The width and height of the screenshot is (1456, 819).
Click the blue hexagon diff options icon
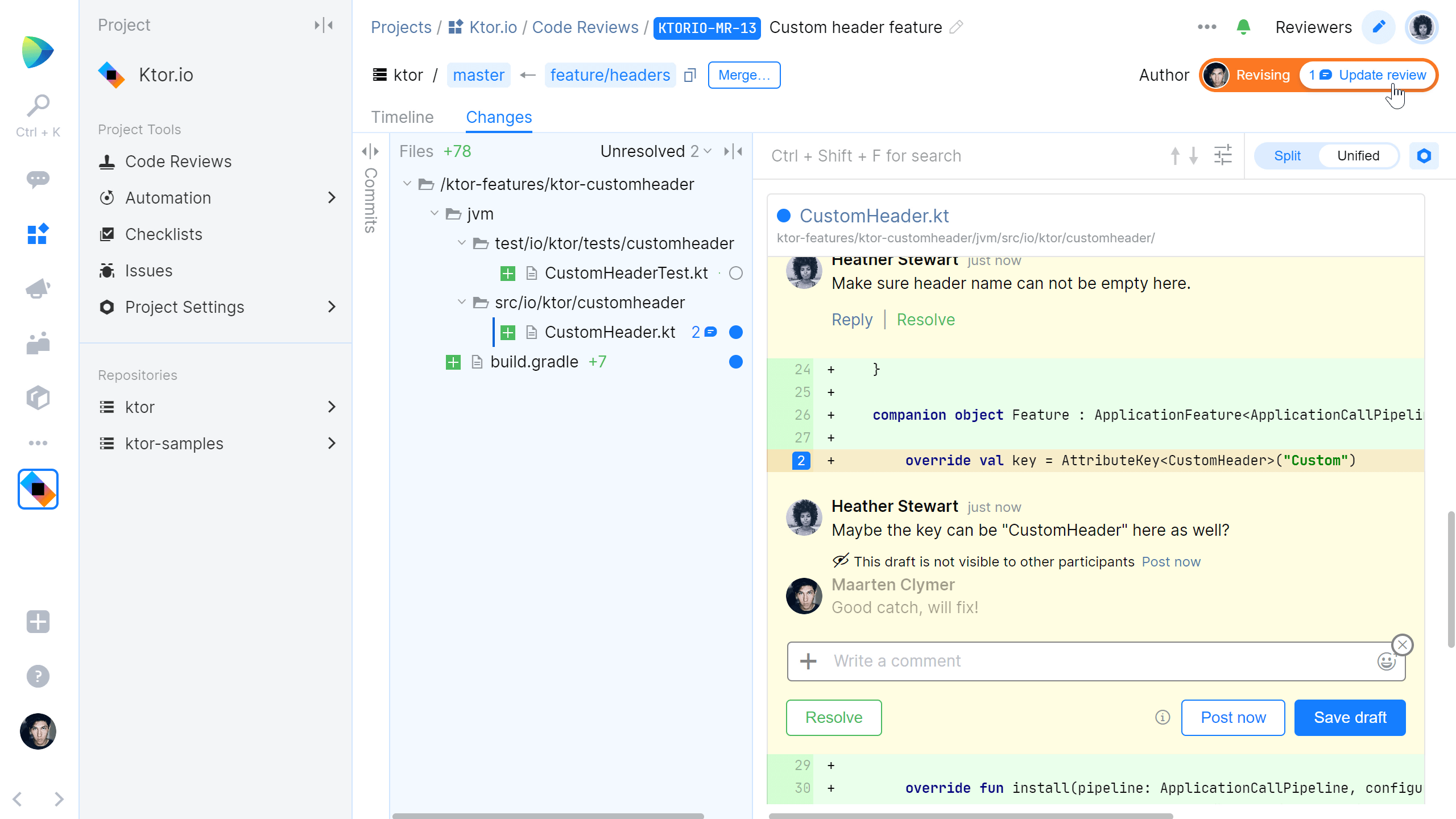tap(1424, 156)
